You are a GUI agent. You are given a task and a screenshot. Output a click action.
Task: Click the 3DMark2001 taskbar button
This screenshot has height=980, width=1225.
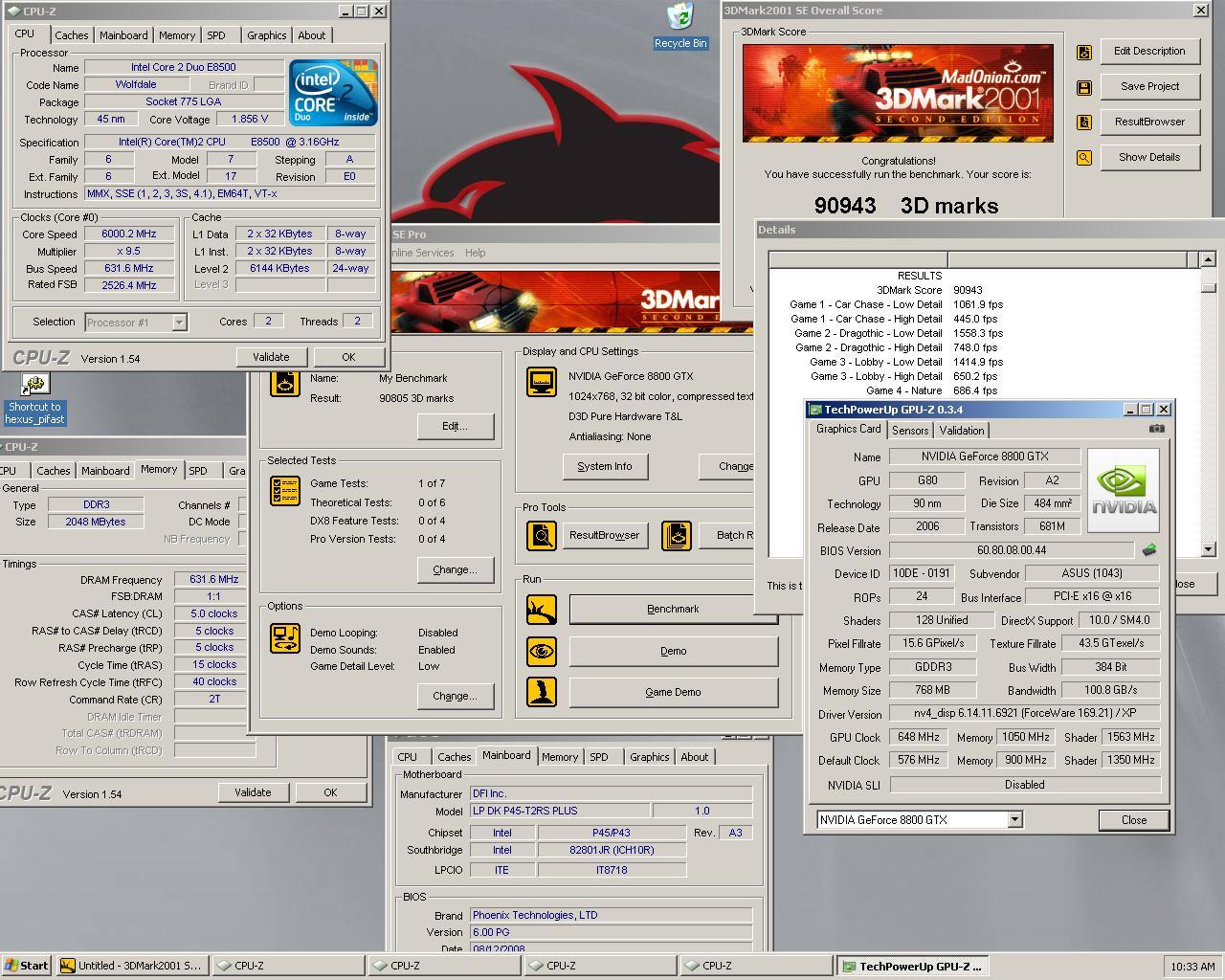pos(131,966)
